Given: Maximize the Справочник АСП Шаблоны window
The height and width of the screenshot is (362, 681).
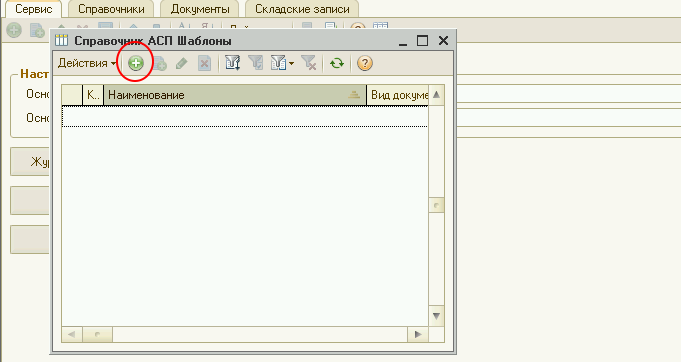Looking at the screenshot, I should [422, 41].
